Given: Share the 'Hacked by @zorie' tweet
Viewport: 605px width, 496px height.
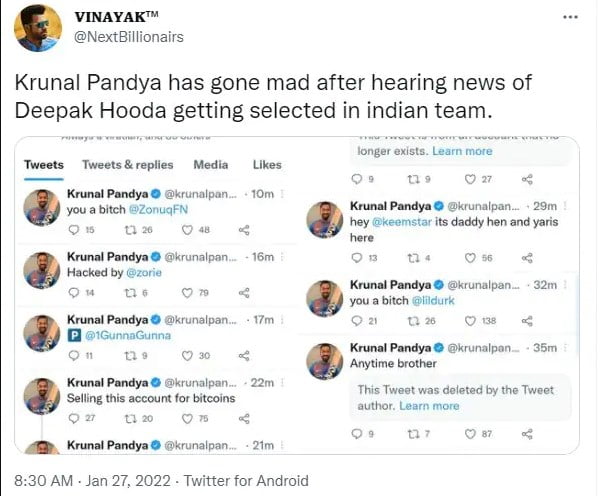Looking at the screenshot, I should coord(244,293).
